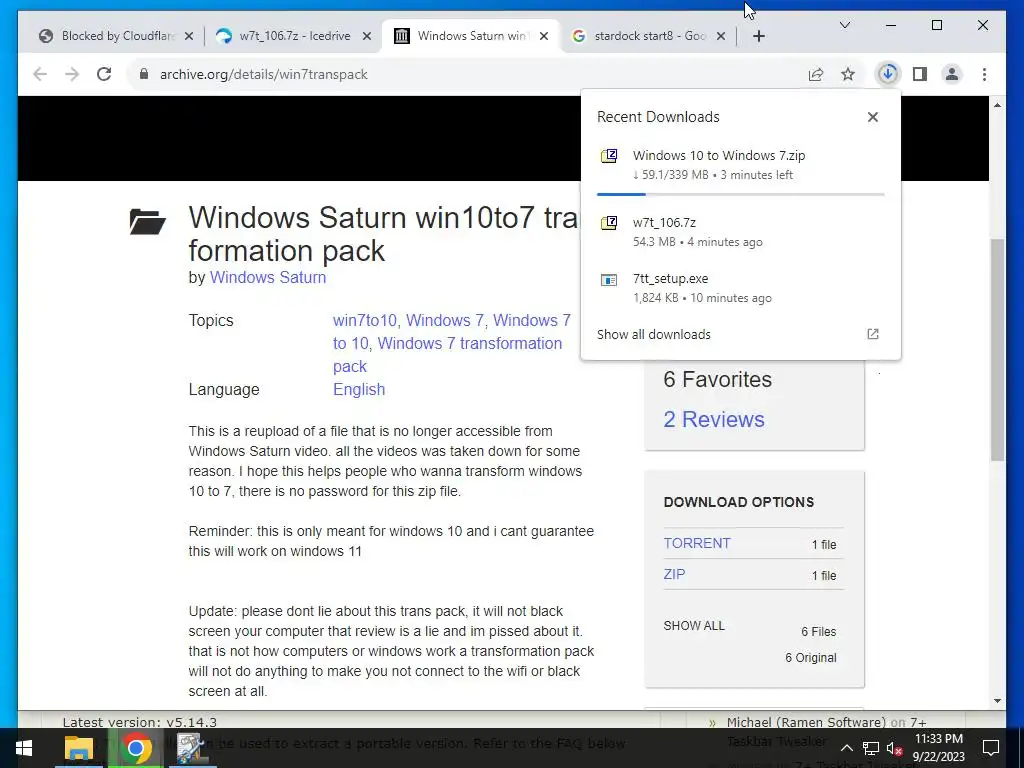Click the 7tt_setup.exe file icon

pyautogui.click(x=609, y=280)
